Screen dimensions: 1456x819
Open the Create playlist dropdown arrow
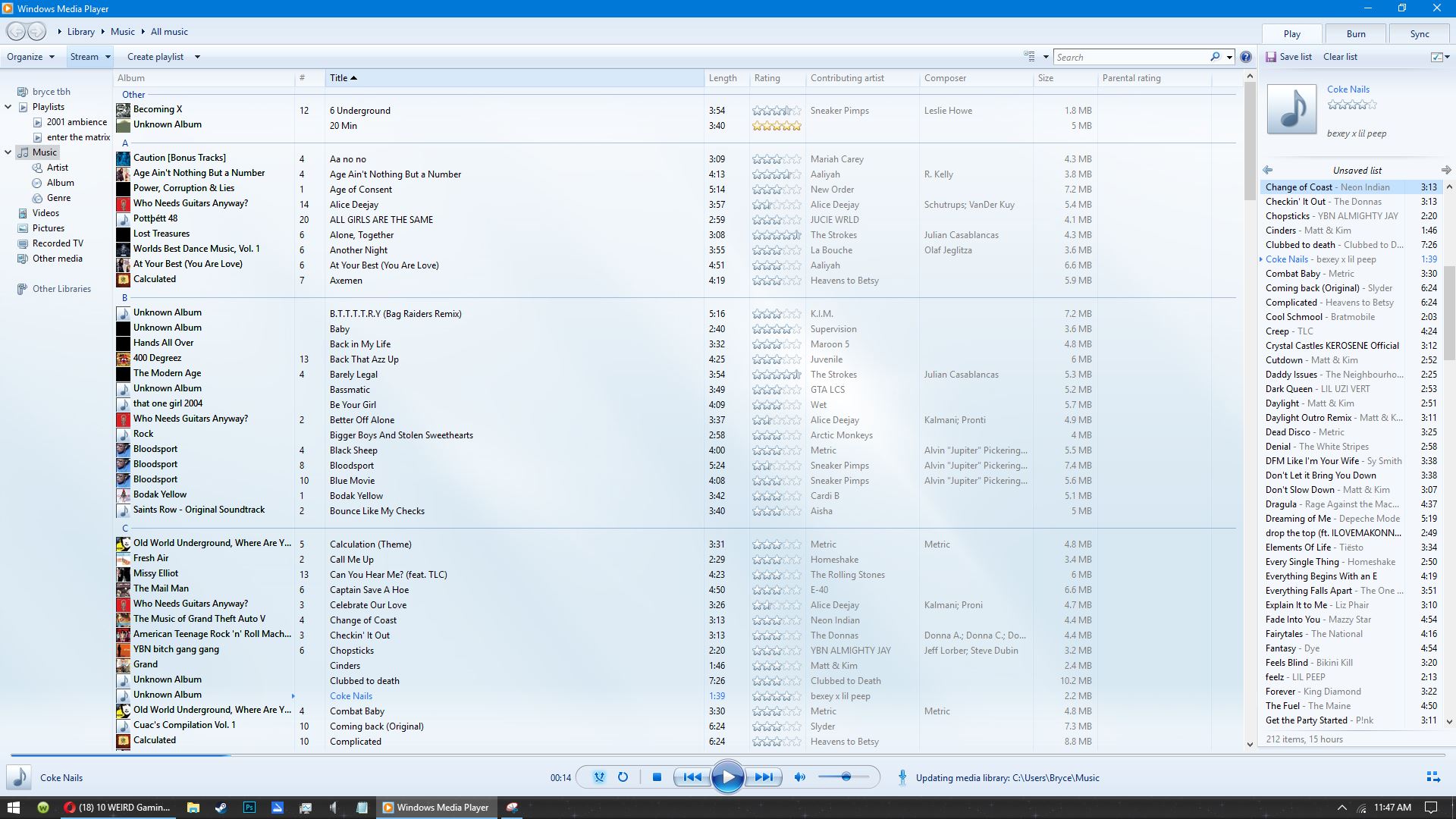[197, 57]
